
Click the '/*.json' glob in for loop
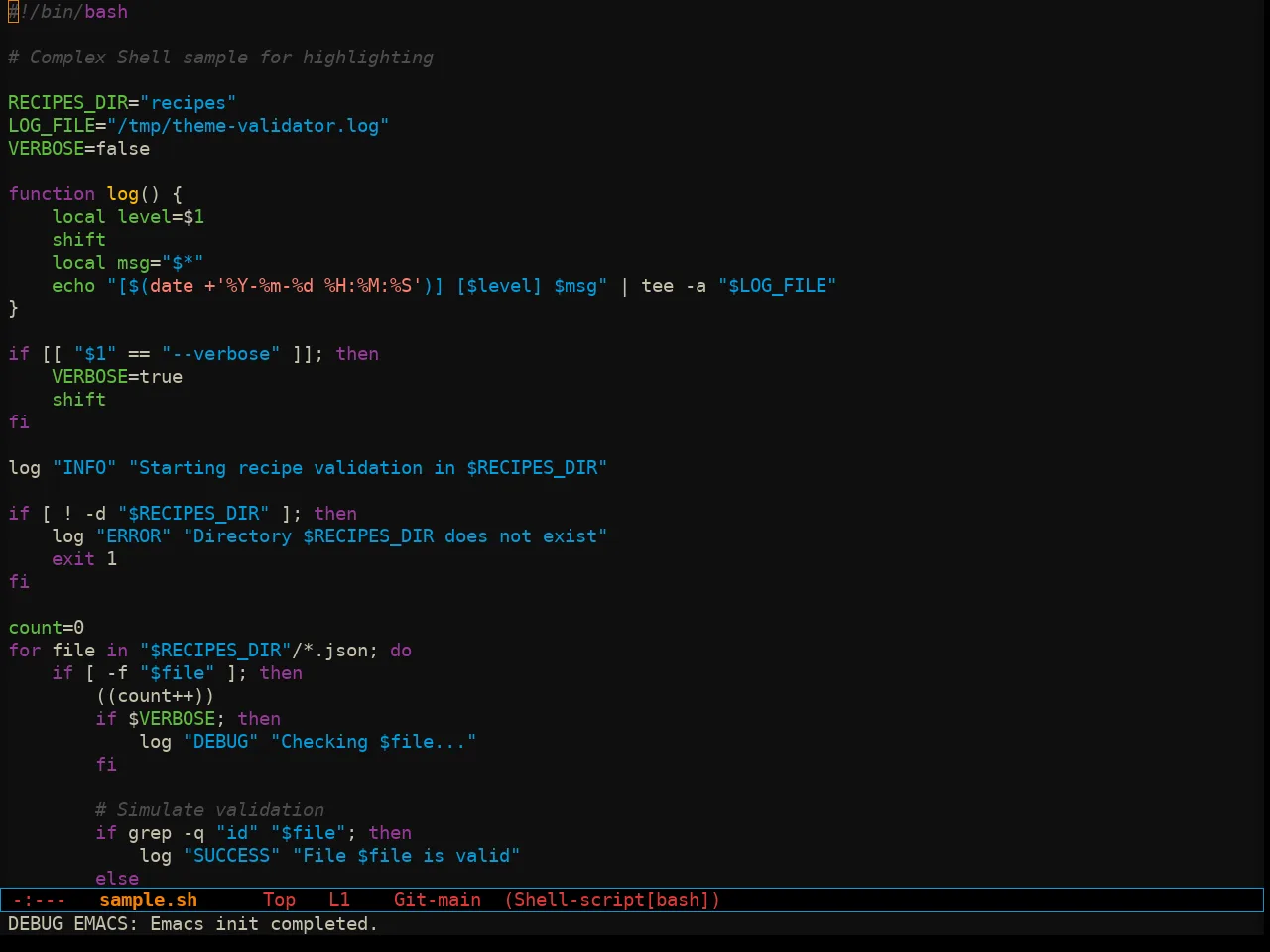click(329, 651)
